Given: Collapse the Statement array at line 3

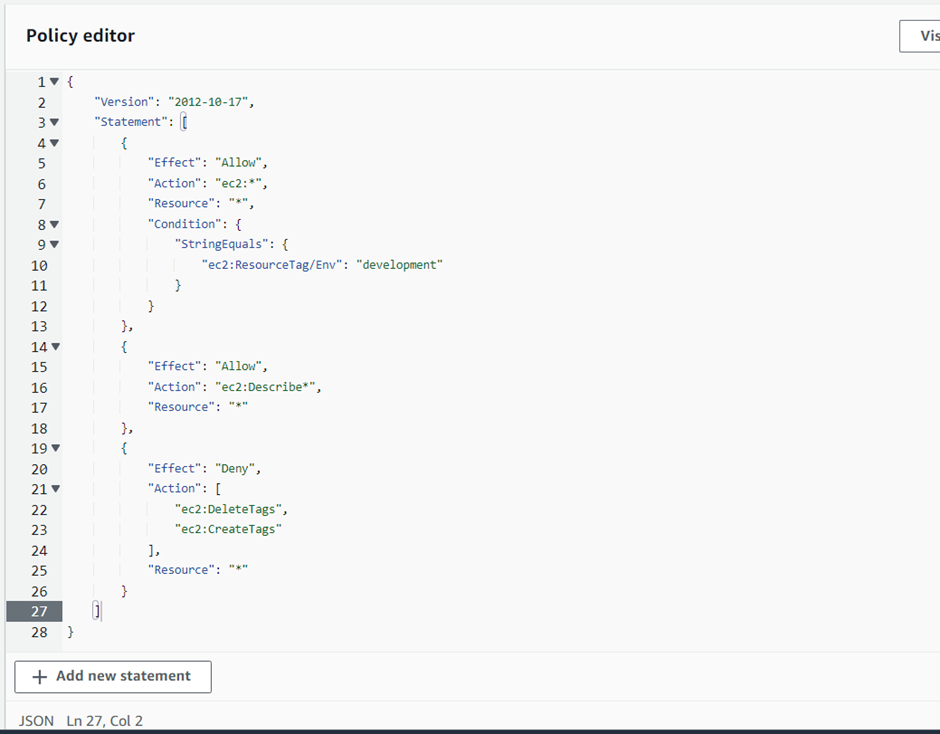Looking at the screenshot, I should tap(53, 122).
